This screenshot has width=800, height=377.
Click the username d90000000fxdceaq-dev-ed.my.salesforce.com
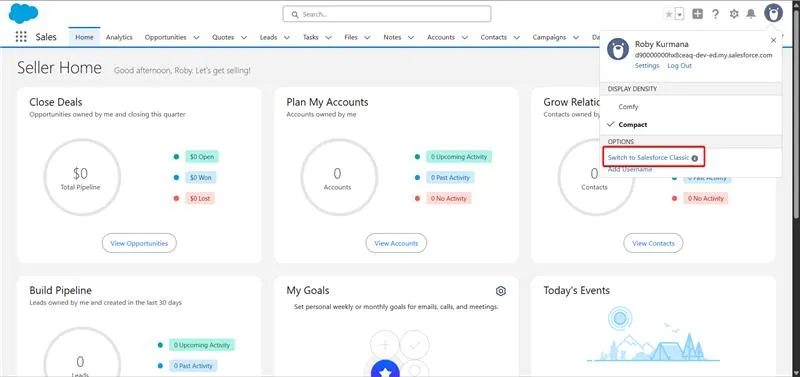pyautogui.click(x=703, y=55)
